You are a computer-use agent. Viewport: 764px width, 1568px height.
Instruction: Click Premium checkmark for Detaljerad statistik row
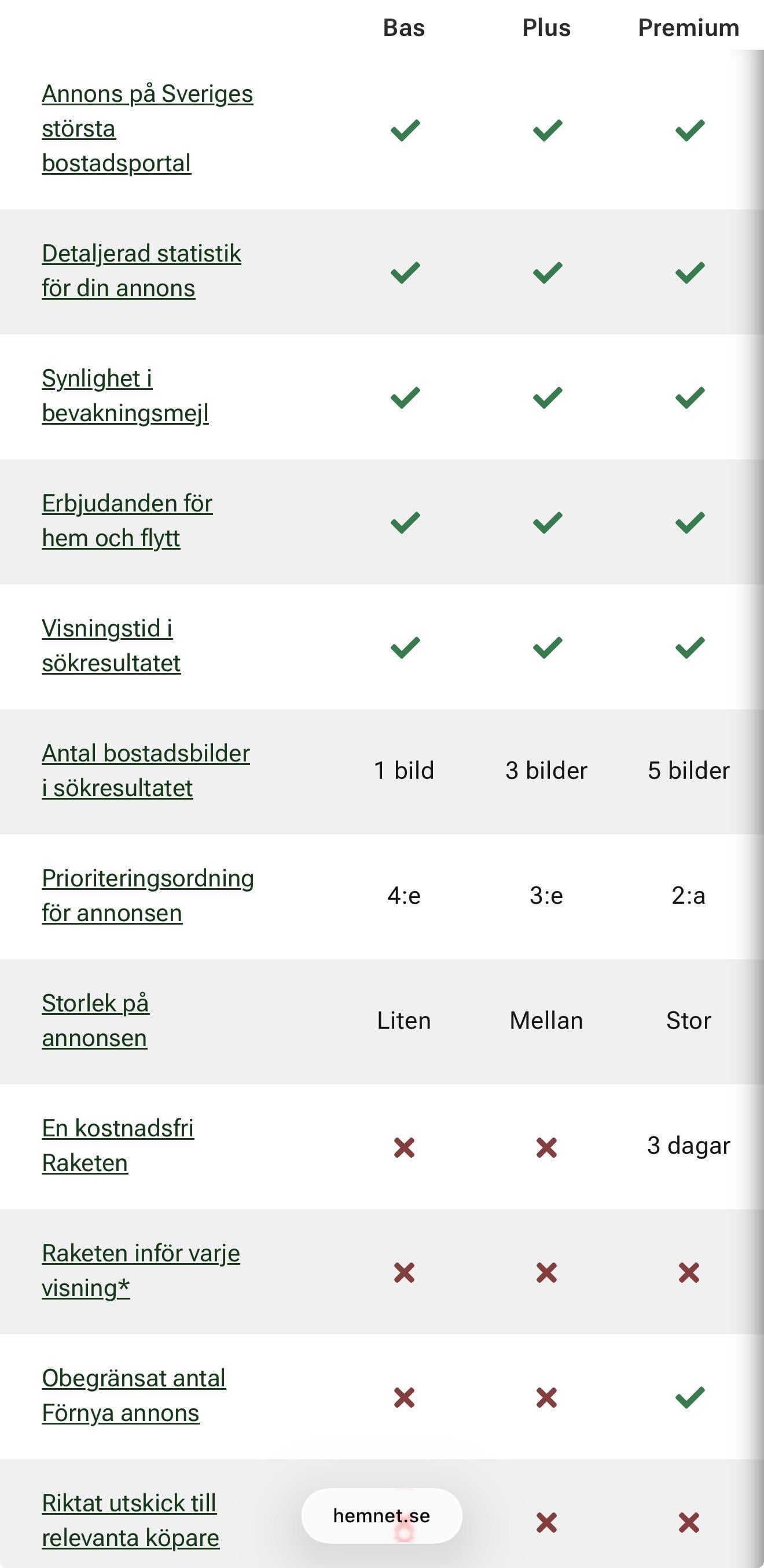coord(690,273)
